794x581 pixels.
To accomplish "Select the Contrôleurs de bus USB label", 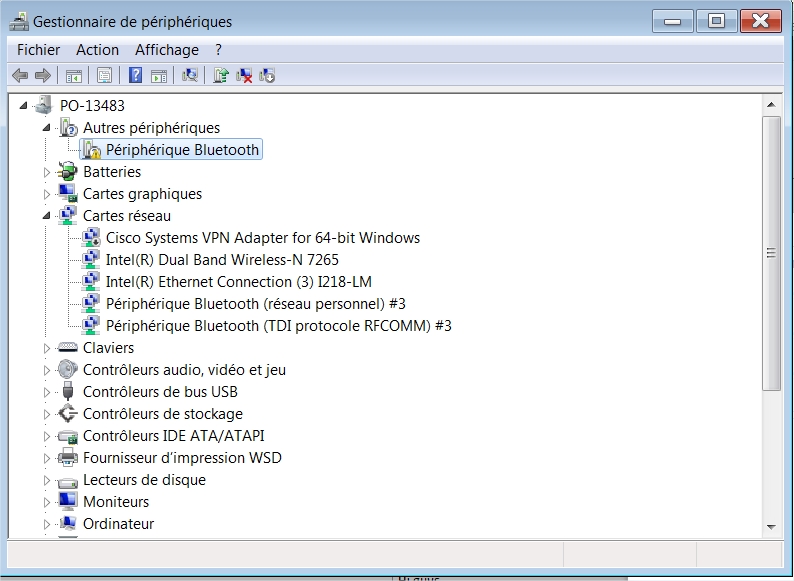I will click(x=160, y=392).
